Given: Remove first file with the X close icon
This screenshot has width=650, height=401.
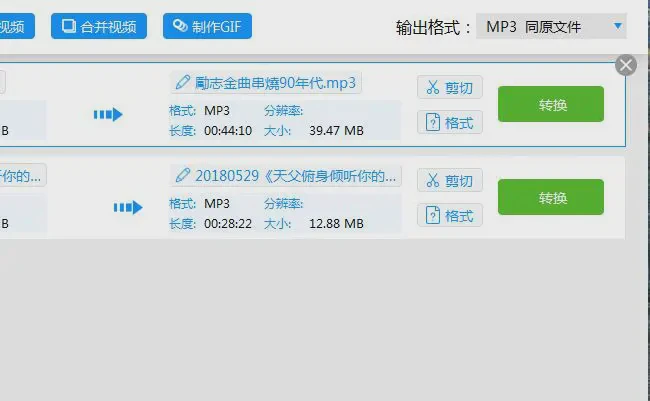Looking at the screenshot, I should click(626, 65).
